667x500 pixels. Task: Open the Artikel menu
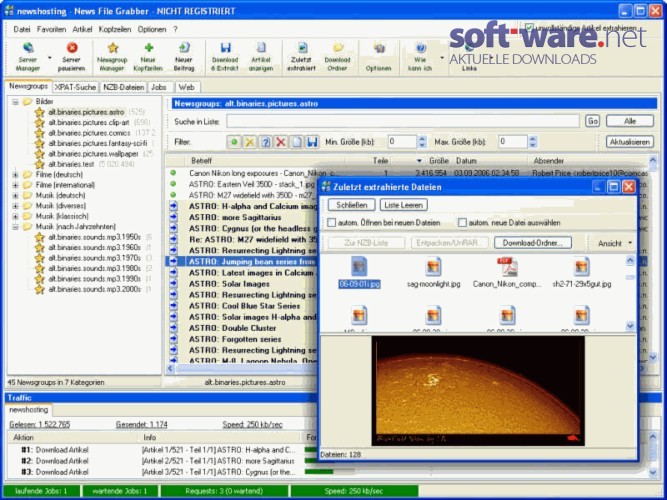click(82, 29)
